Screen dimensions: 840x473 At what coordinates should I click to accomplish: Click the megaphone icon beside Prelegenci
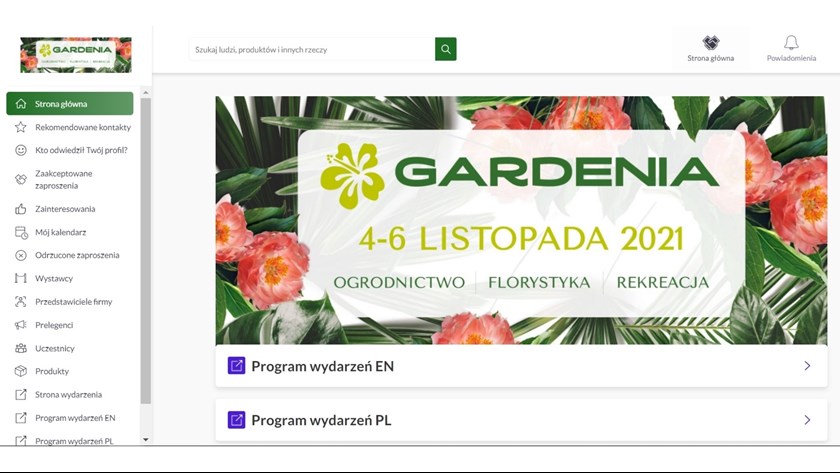(x=21, y=325)
